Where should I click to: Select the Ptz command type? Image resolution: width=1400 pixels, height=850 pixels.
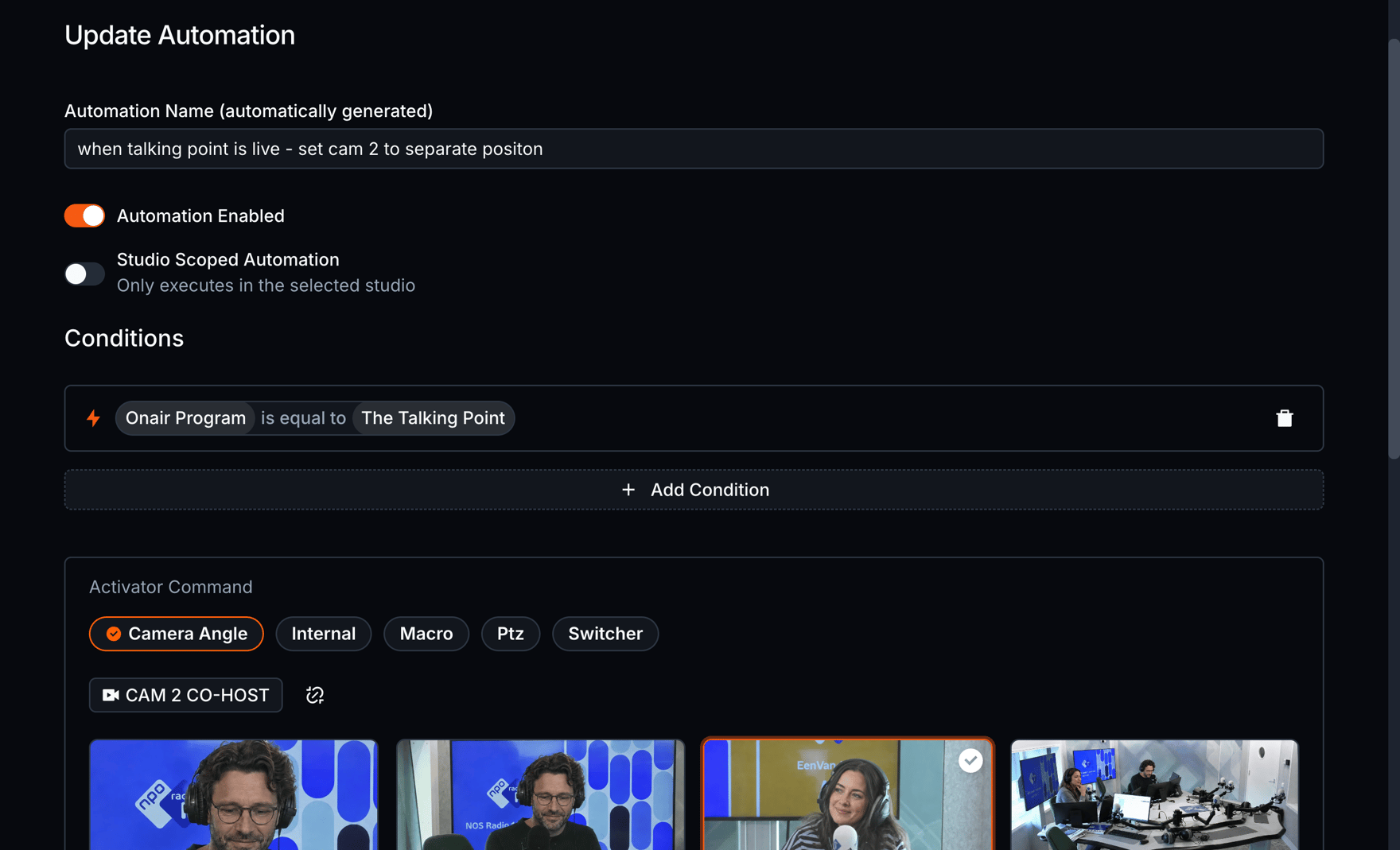(x=511, y=634)
